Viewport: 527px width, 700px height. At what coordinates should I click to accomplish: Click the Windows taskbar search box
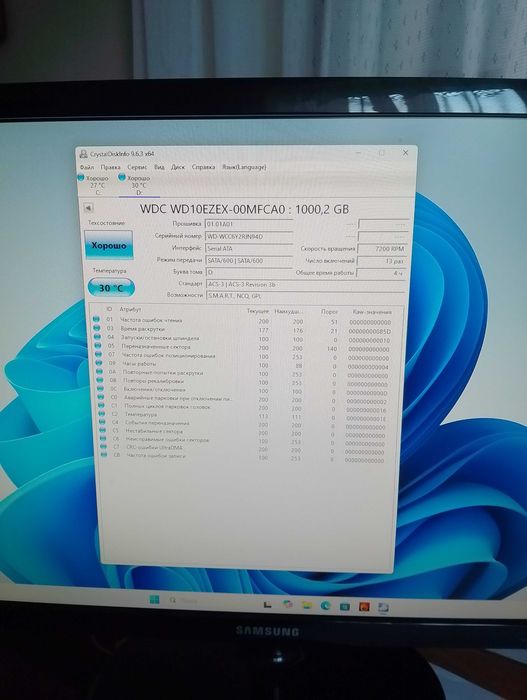tap(184, 600)
